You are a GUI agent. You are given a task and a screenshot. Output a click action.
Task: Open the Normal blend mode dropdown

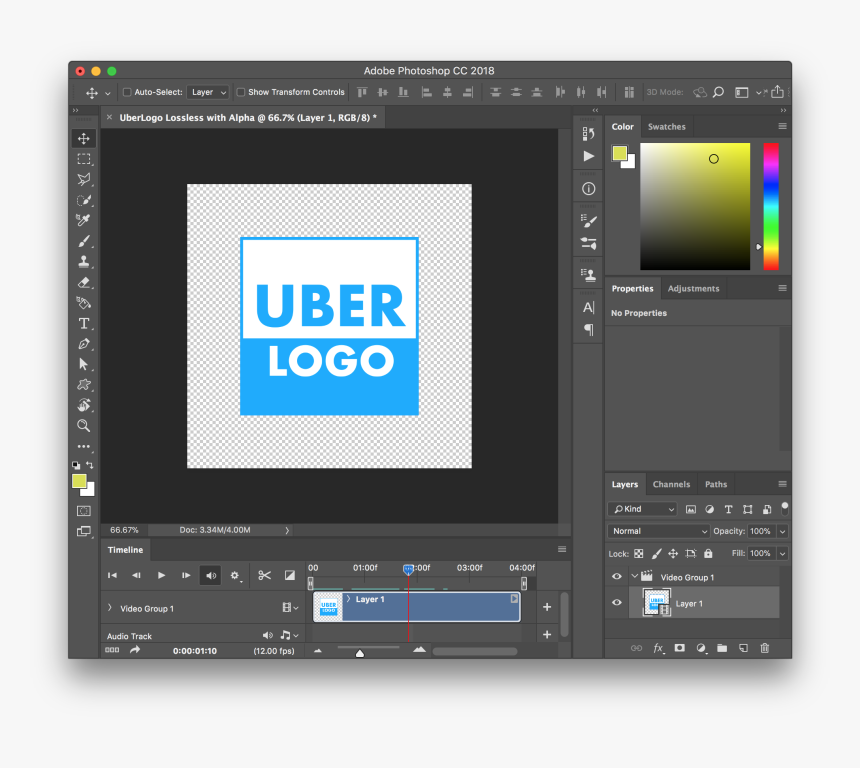pos(659,531)
